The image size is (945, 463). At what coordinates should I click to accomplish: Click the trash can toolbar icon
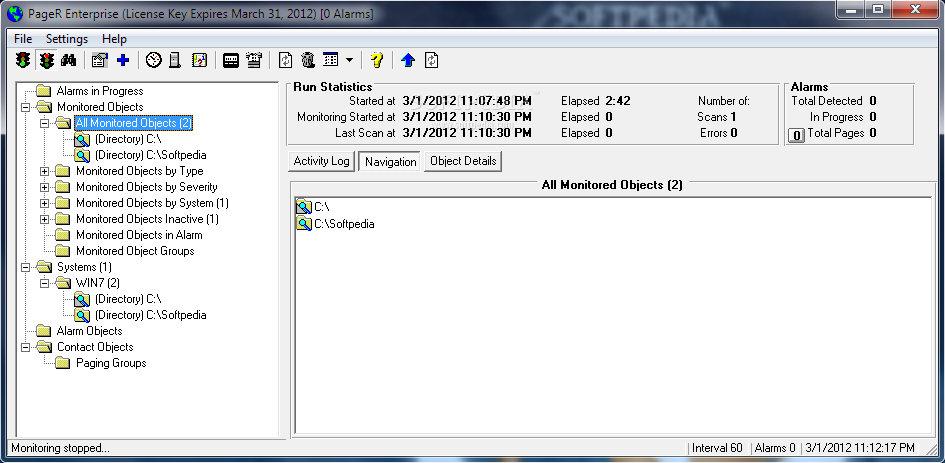(308, 60)
